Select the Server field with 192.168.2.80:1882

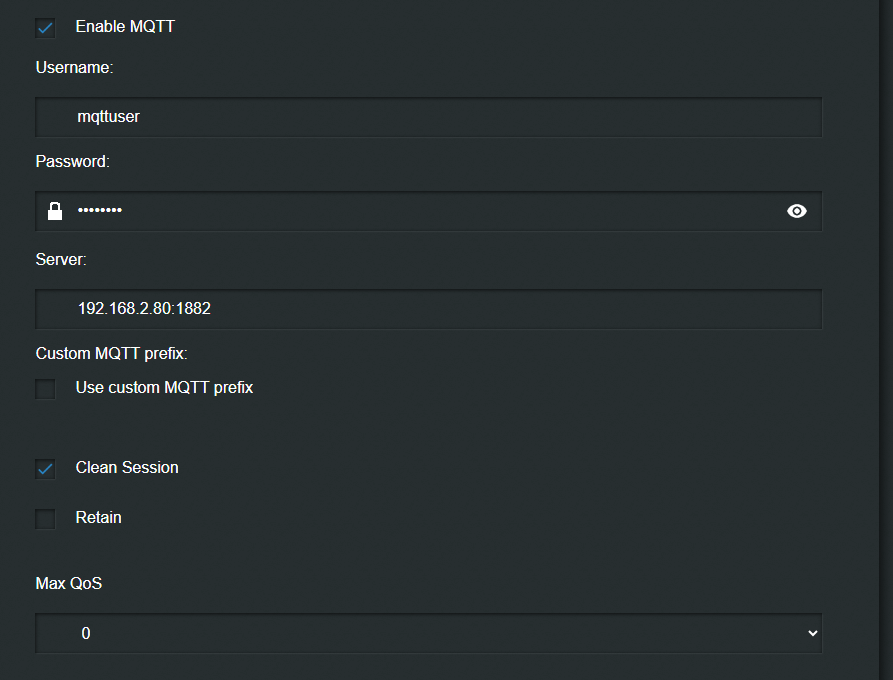point(428,309)
